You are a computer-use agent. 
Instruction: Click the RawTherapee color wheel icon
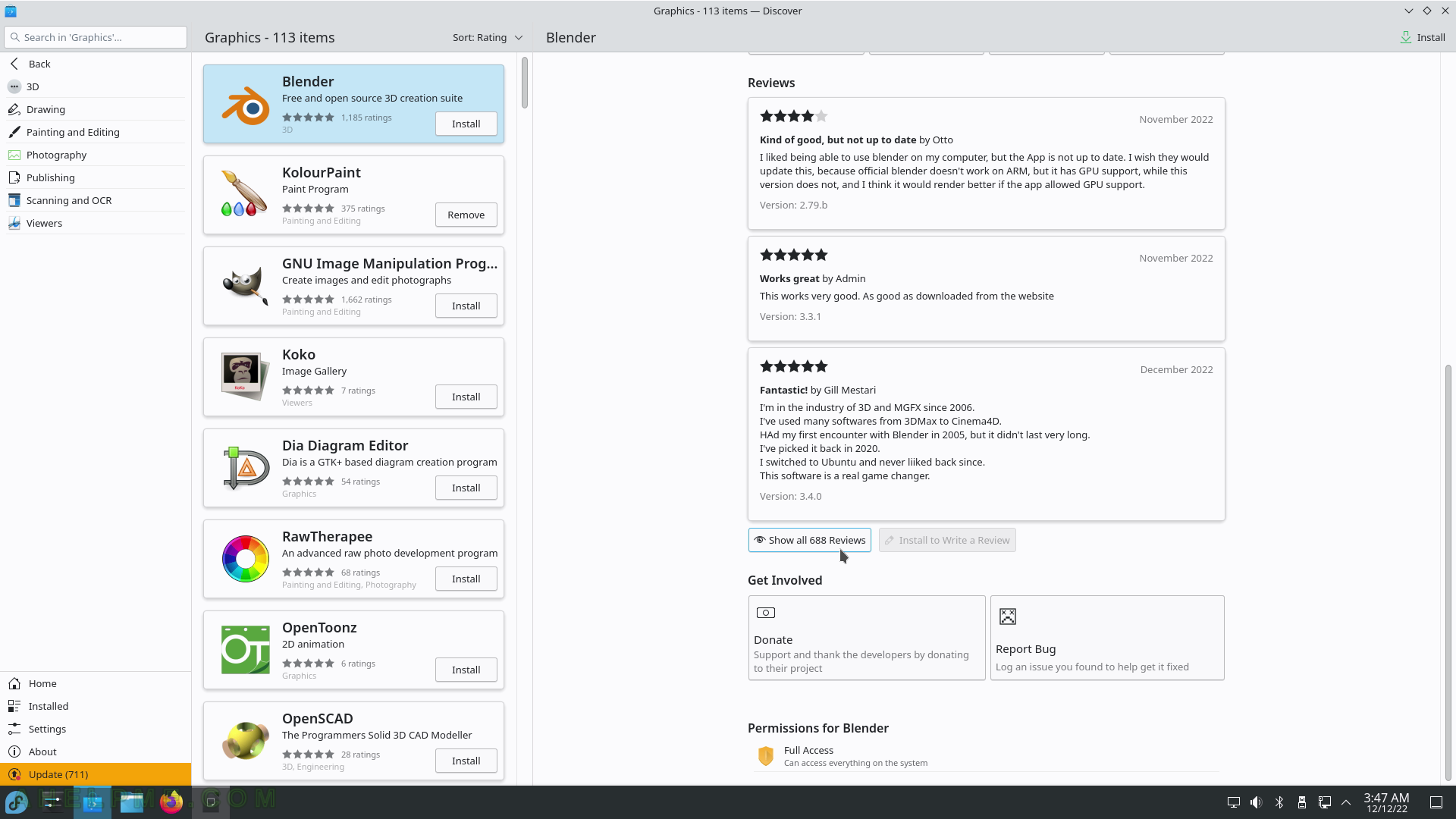pyautogui.click(x=245, y=559)
